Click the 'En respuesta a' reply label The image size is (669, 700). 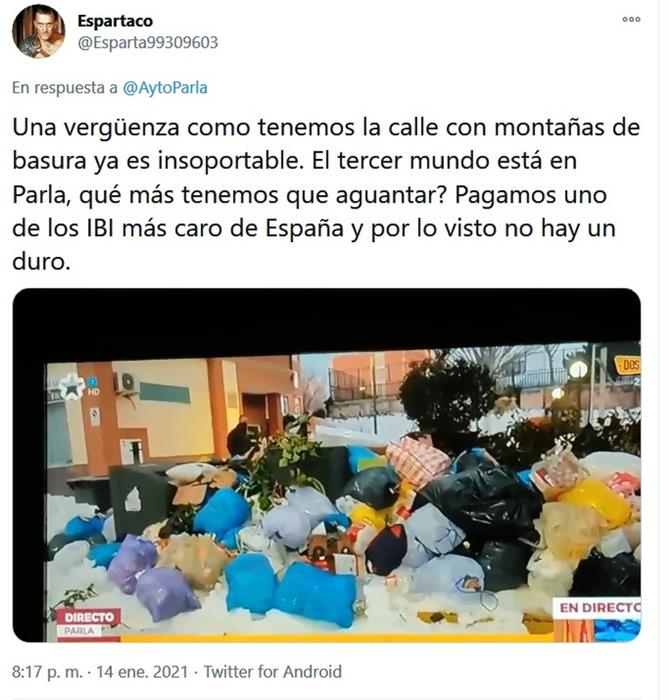tap(65, 88)
